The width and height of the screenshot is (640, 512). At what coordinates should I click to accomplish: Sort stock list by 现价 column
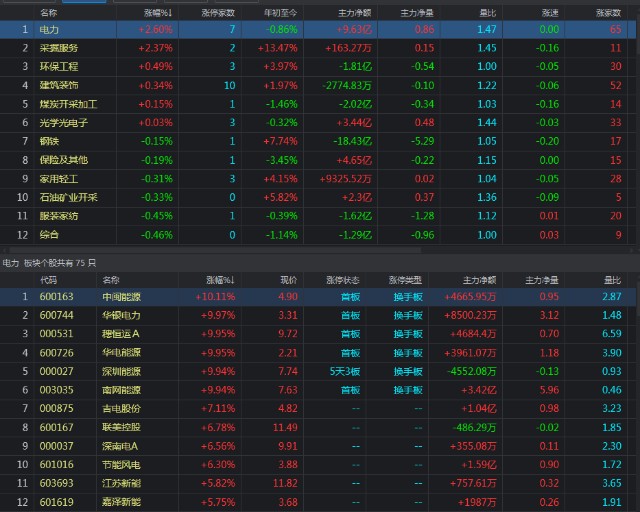290,280
